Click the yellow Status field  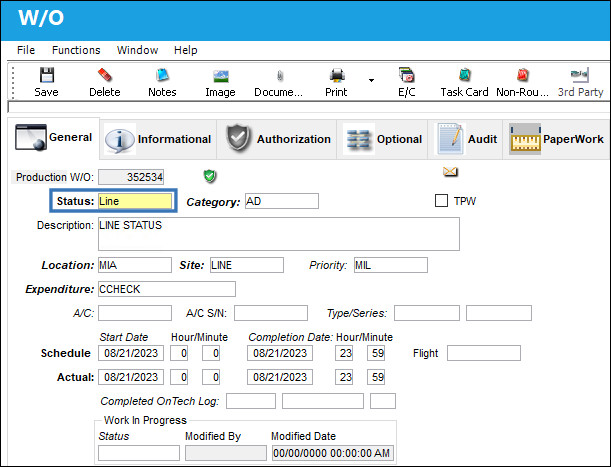tap(135, 201)
